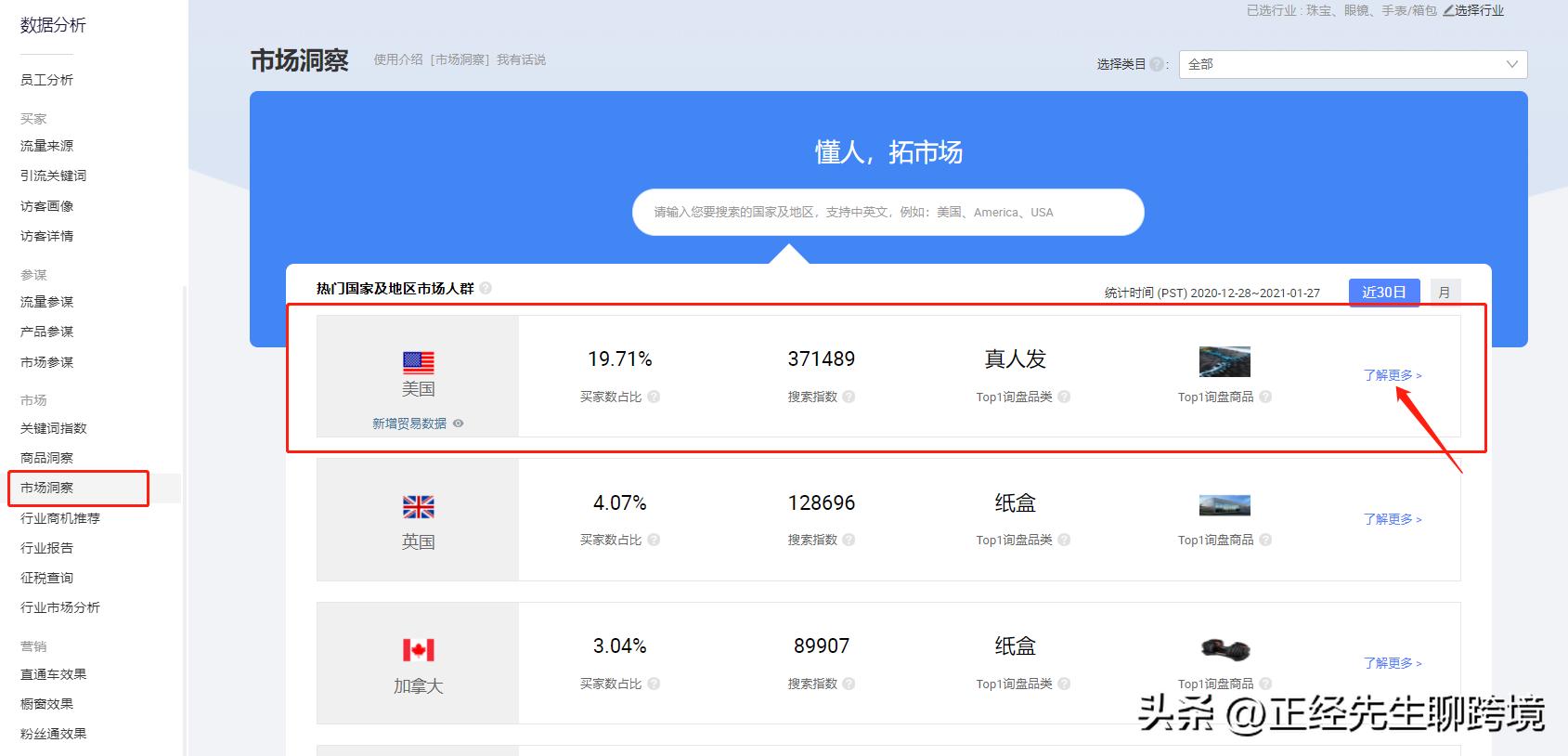This screenshot has width=1568, height=756.
Task: Click the United States flag icon
Action: (418, 362)
